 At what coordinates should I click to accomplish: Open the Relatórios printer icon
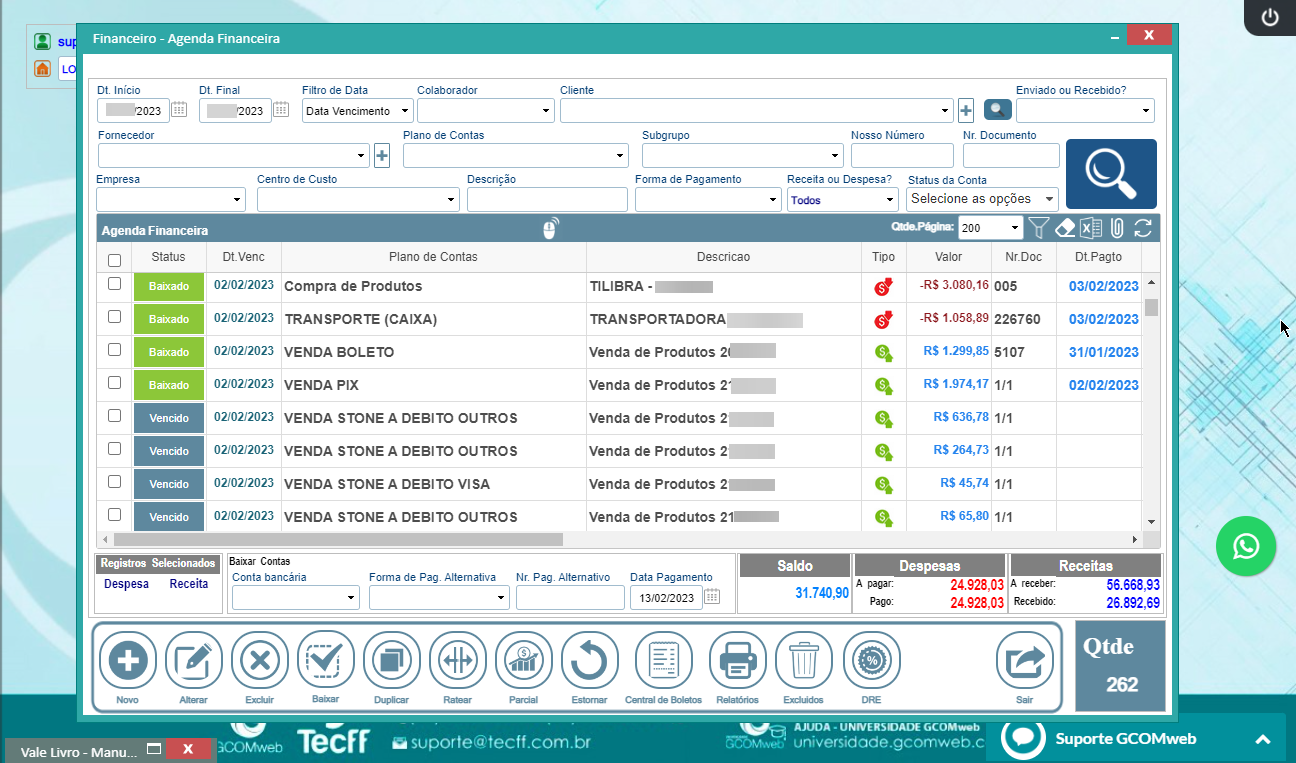point(737,660)
